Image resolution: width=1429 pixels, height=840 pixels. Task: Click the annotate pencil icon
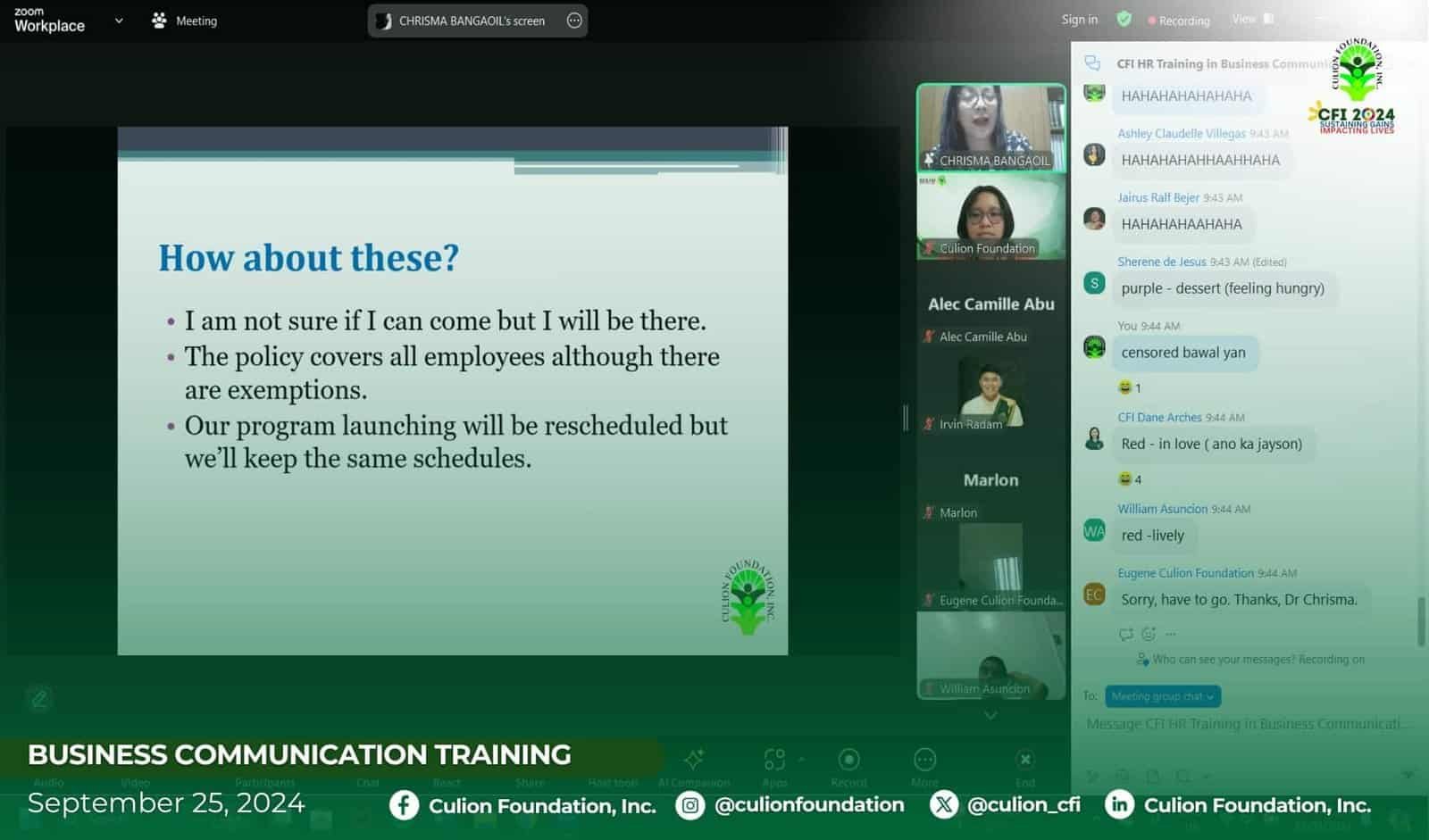39,698
